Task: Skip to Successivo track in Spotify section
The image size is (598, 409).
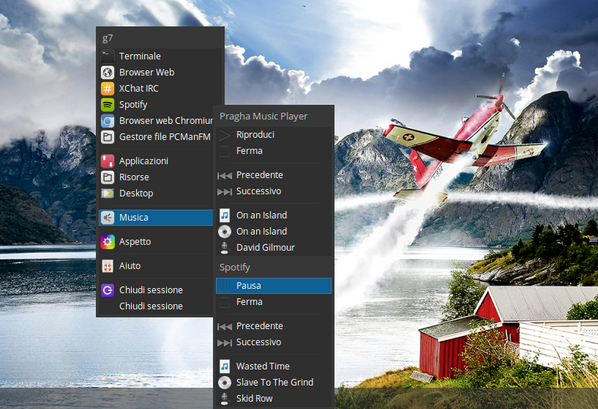Action: (x=274, y=342)
